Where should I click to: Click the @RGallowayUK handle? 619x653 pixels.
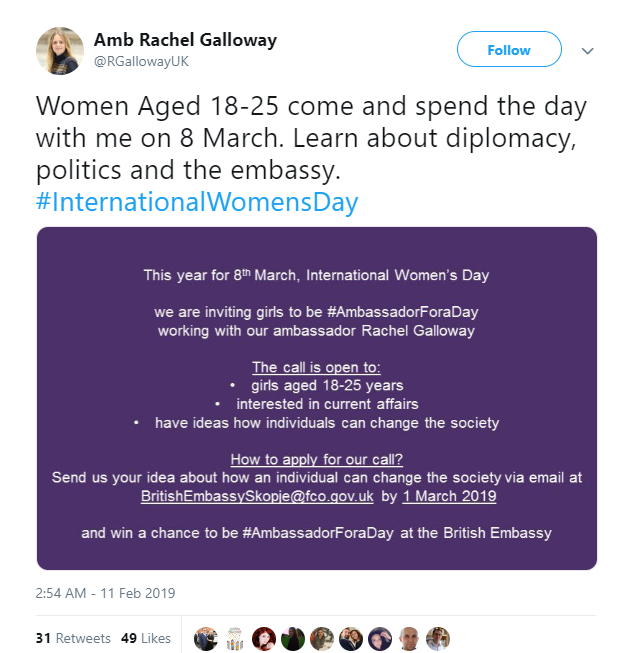(142, 62)
